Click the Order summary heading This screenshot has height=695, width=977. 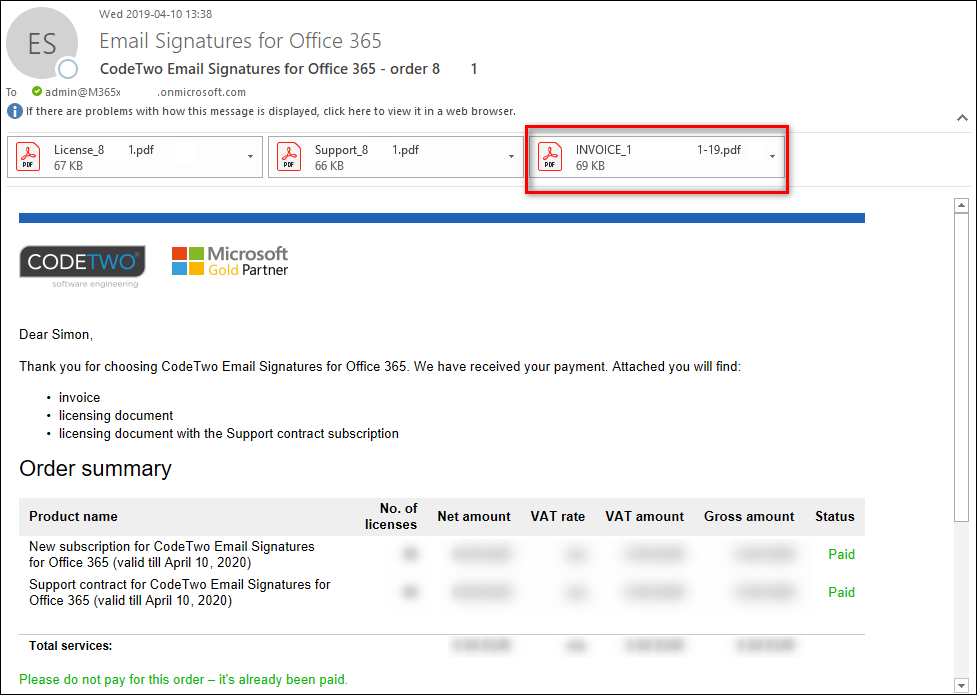[95, 469]
